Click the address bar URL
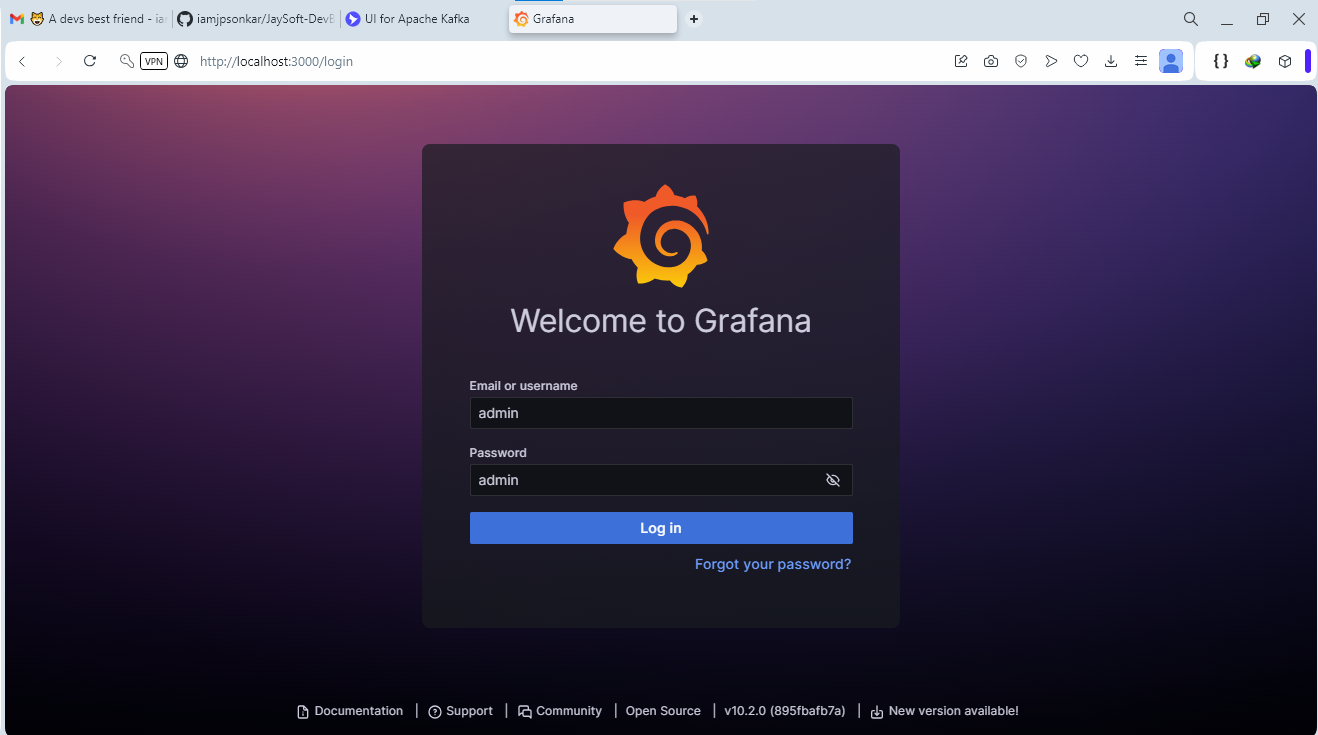This screenshot has height=735, width=1318. (277, 61)
